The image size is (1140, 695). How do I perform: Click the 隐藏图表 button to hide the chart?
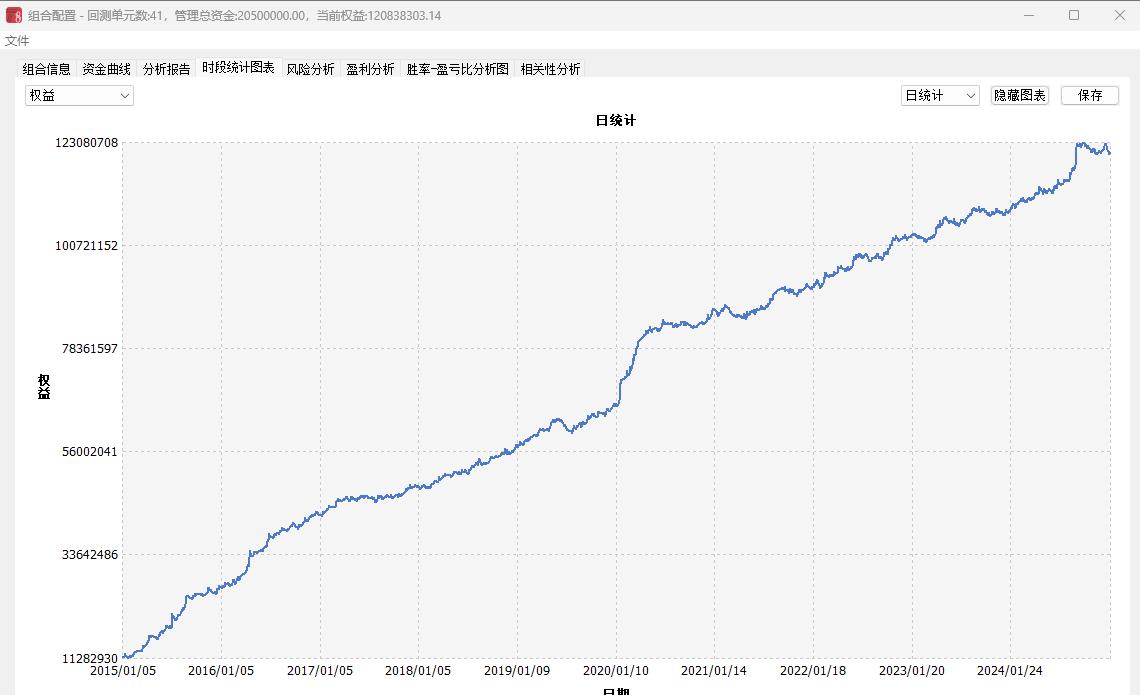tap(1018, 94)
